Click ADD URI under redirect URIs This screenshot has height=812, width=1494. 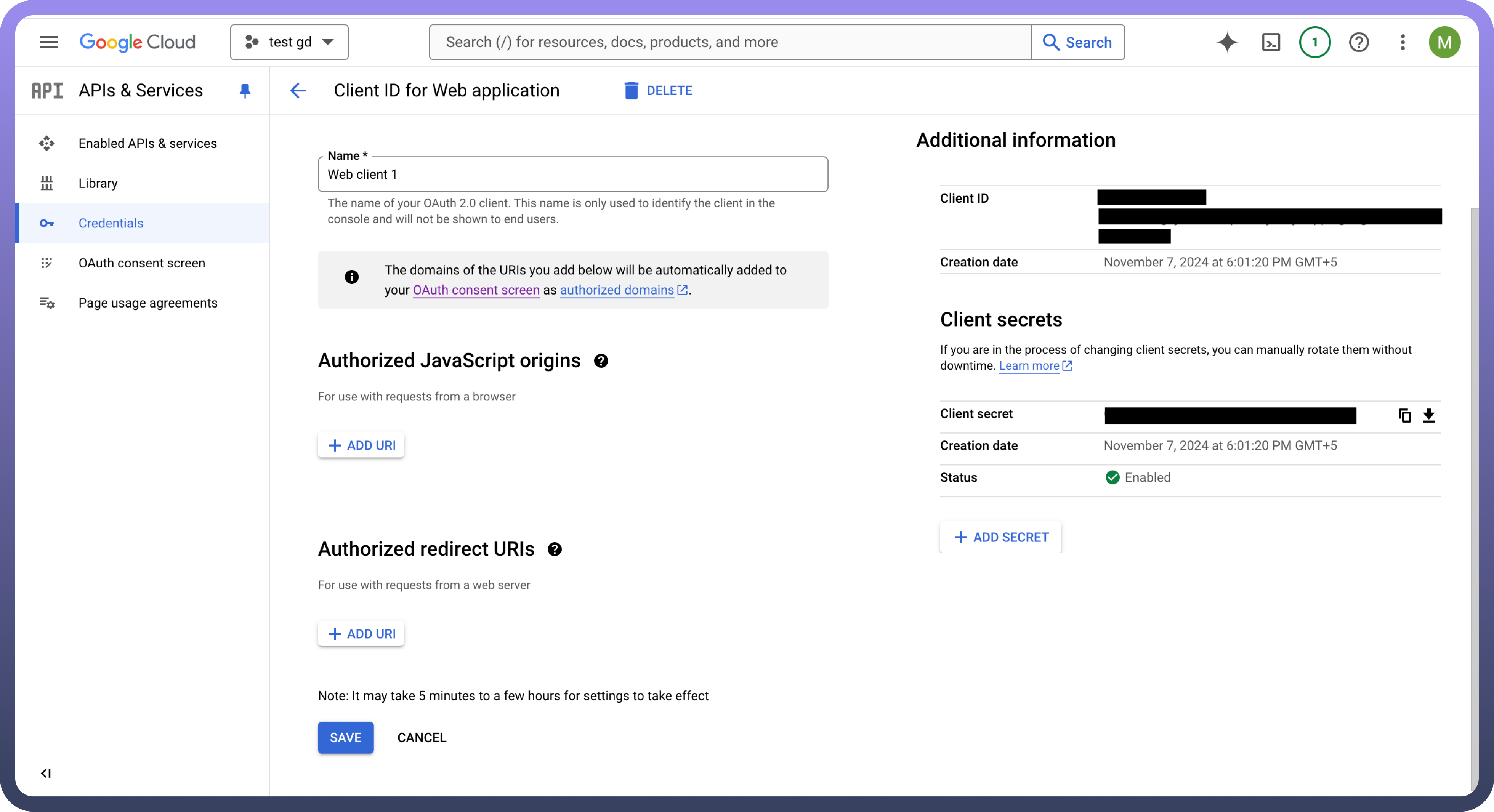(361, 633)
